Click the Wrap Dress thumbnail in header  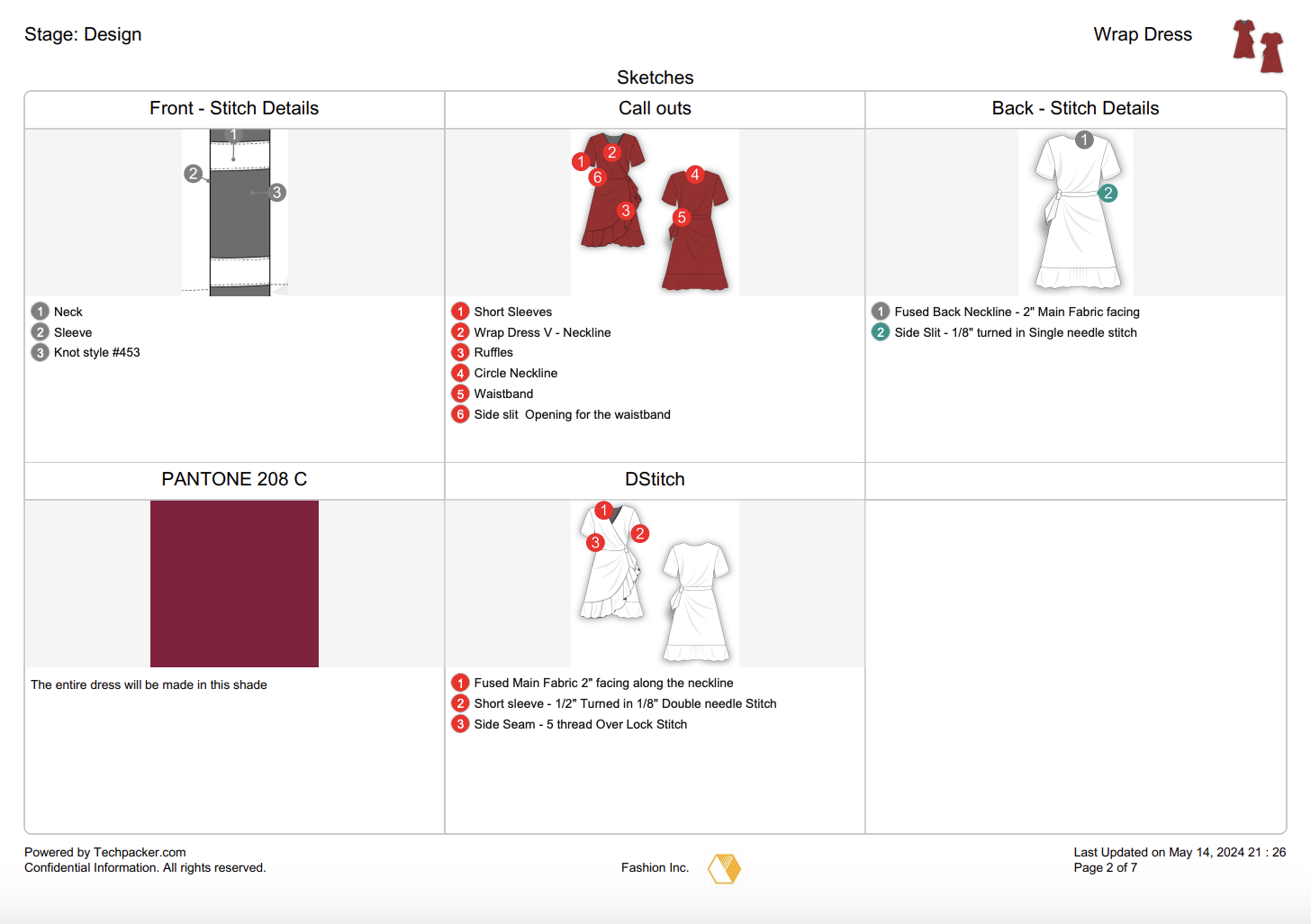tap(1258, 46)
